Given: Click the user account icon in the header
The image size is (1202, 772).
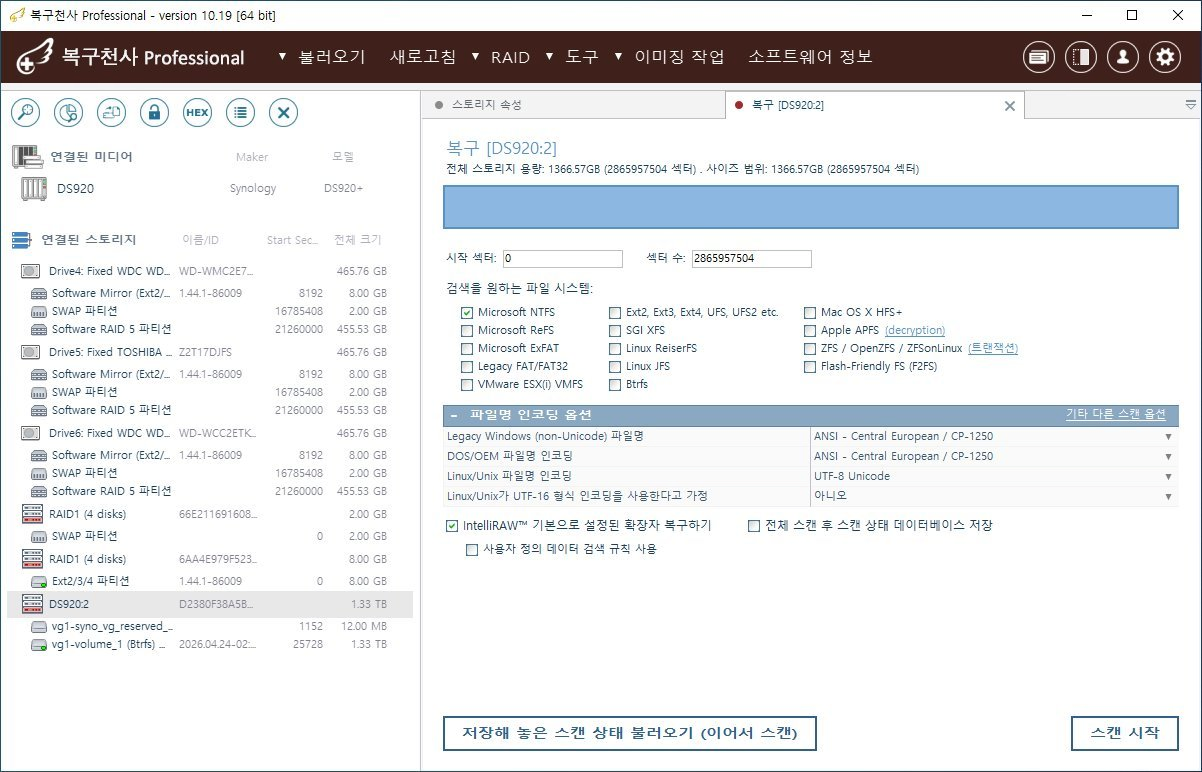Looking at the screenshot, I should tap(1123, 57).
